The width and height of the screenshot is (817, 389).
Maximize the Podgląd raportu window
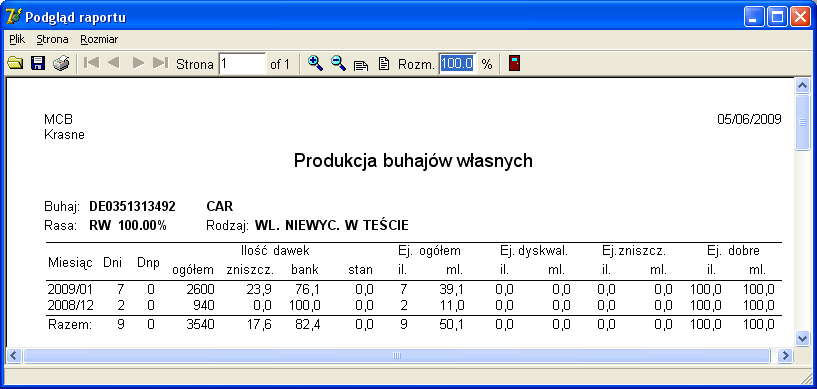pos(777,18)
